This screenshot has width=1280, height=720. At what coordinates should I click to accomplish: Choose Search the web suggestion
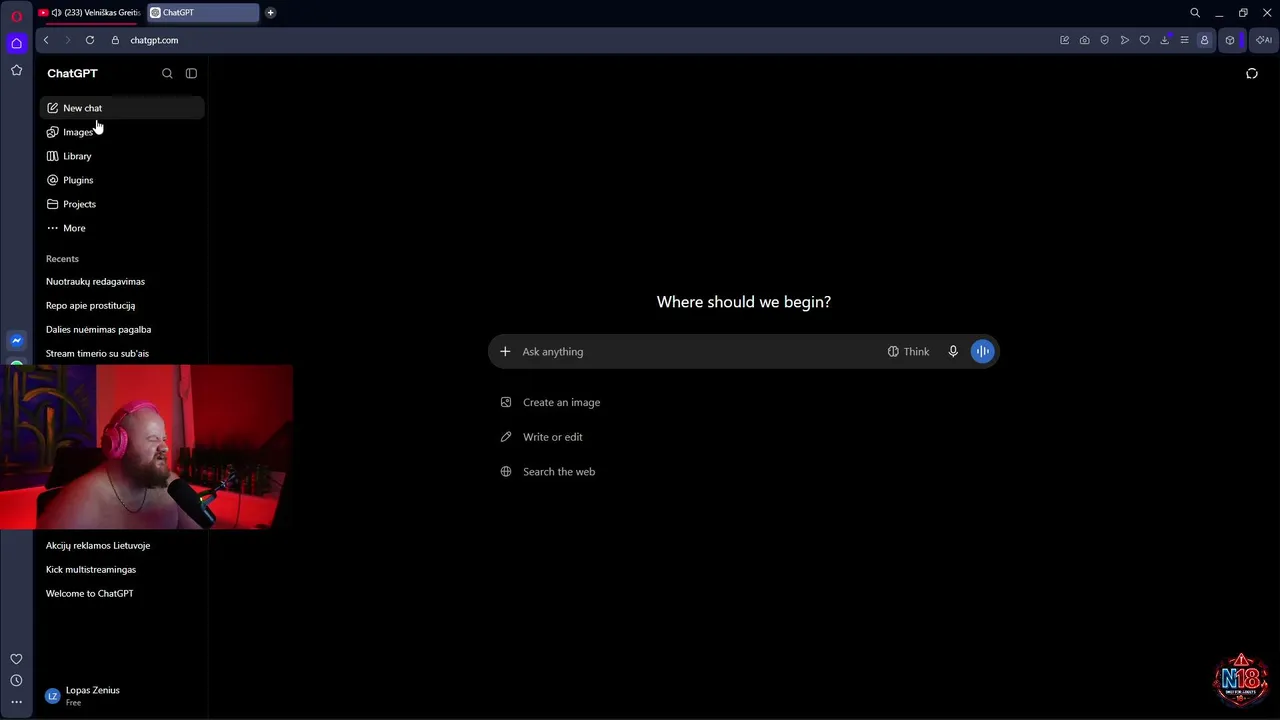click(548, 472)
